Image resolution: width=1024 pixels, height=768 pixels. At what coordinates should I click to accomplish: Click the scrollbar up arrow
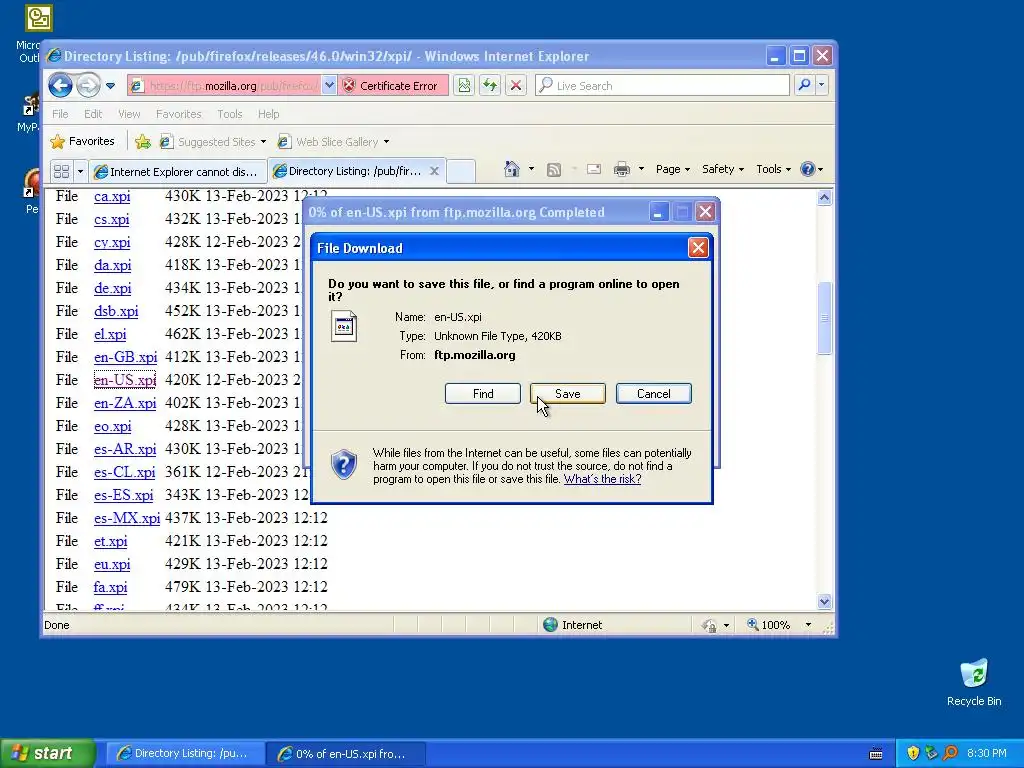(824, 197)
